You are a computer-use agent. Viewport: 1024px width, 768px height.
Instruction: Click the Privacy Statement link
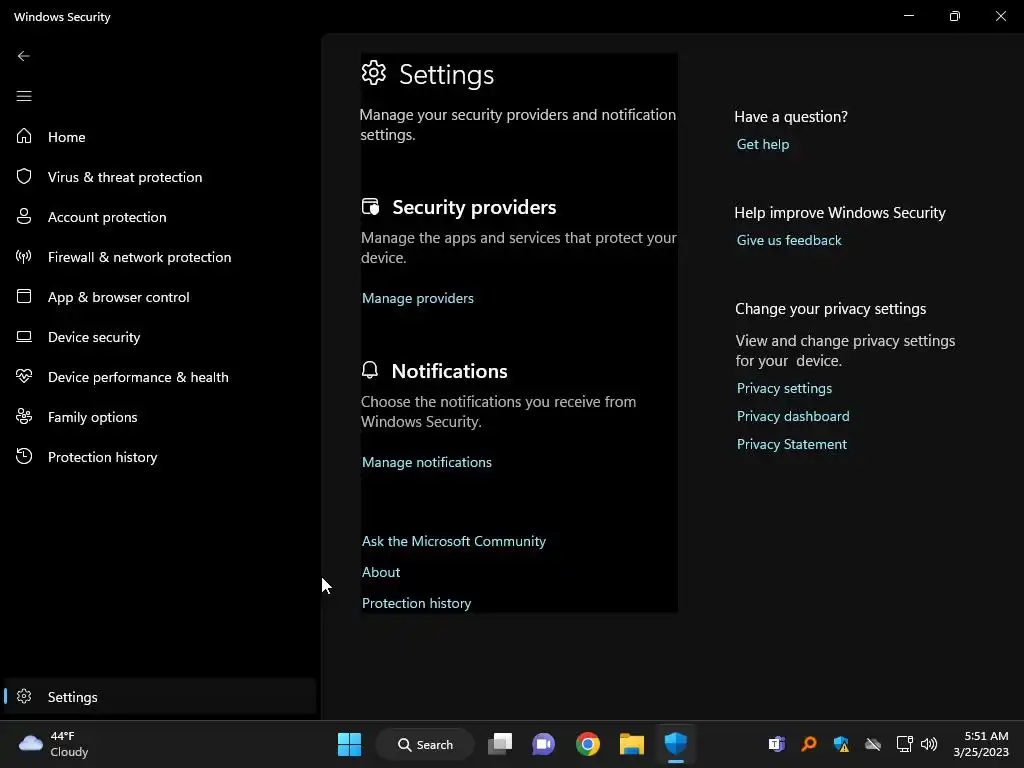792,444
